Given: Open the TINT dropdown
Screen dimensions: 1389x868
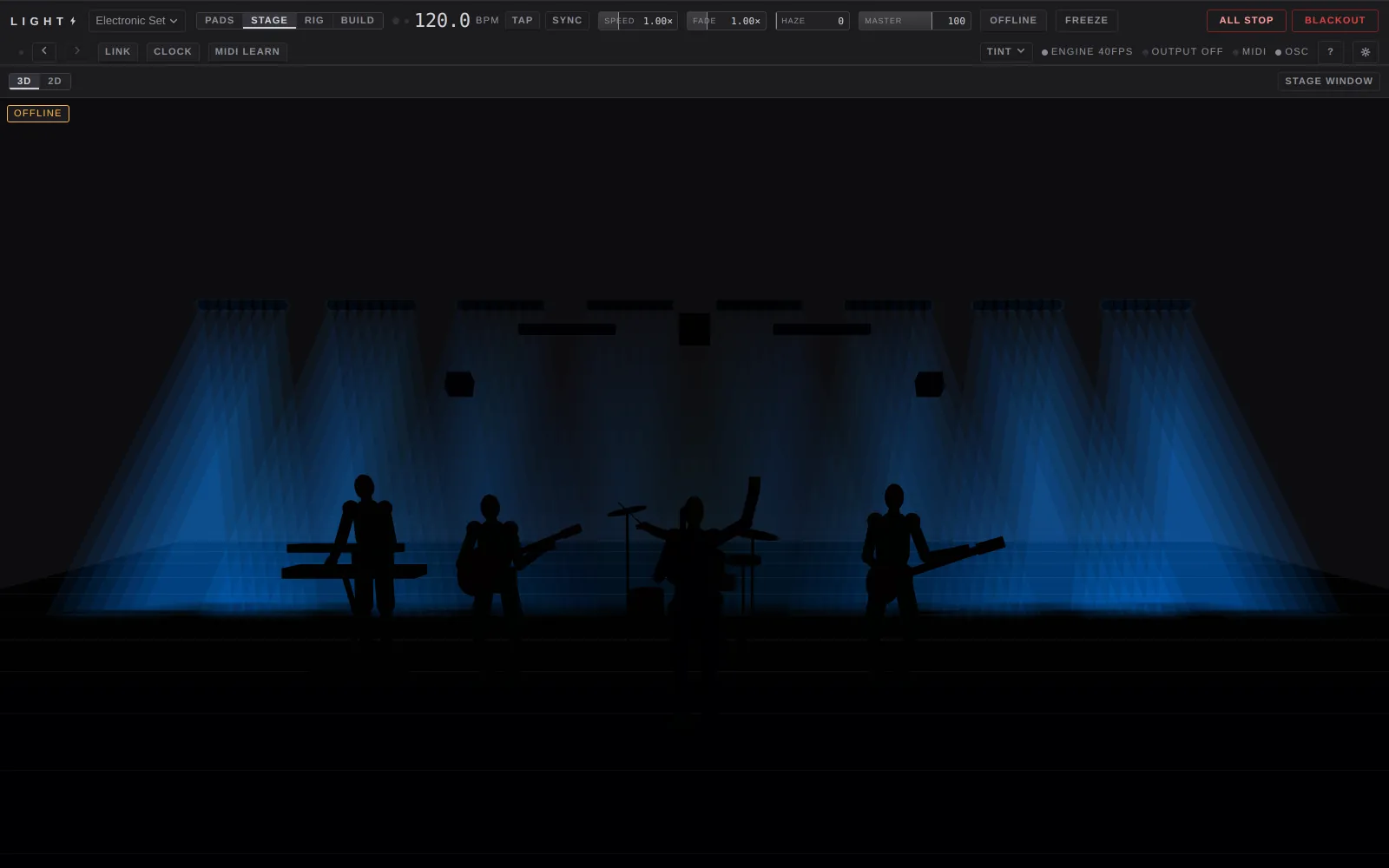Looking at the screenshot, I should tap(1006, 52).
